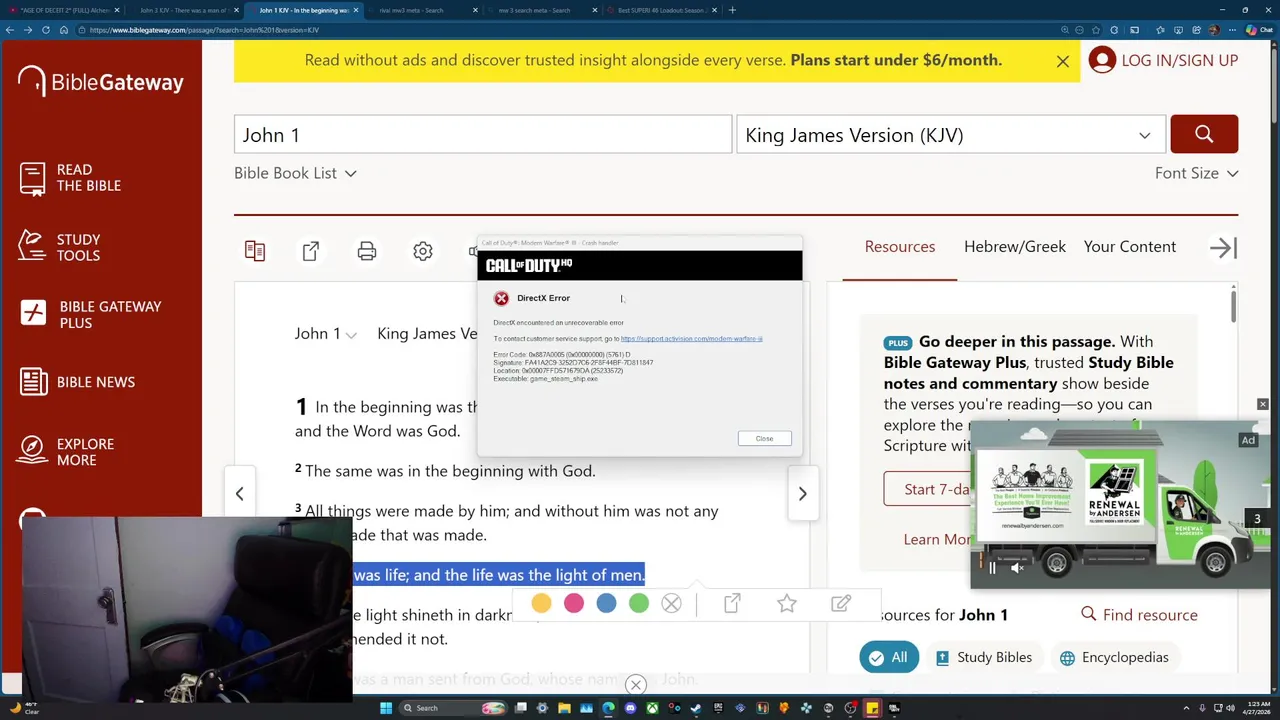Expand the Bible Book List dropdown
Viewport: 1280px width, 720px height.
point(295,173)
